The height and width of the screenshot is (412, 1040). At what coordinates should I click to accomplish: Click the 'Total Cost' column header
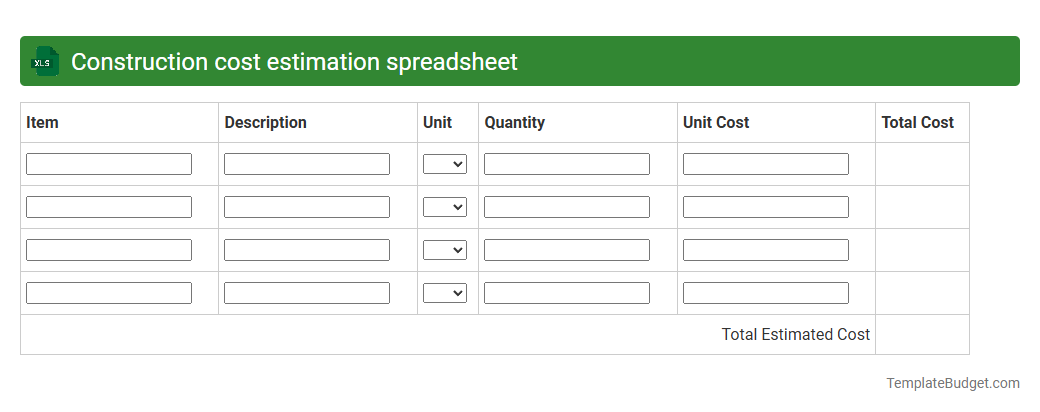[x=918, y=122]
